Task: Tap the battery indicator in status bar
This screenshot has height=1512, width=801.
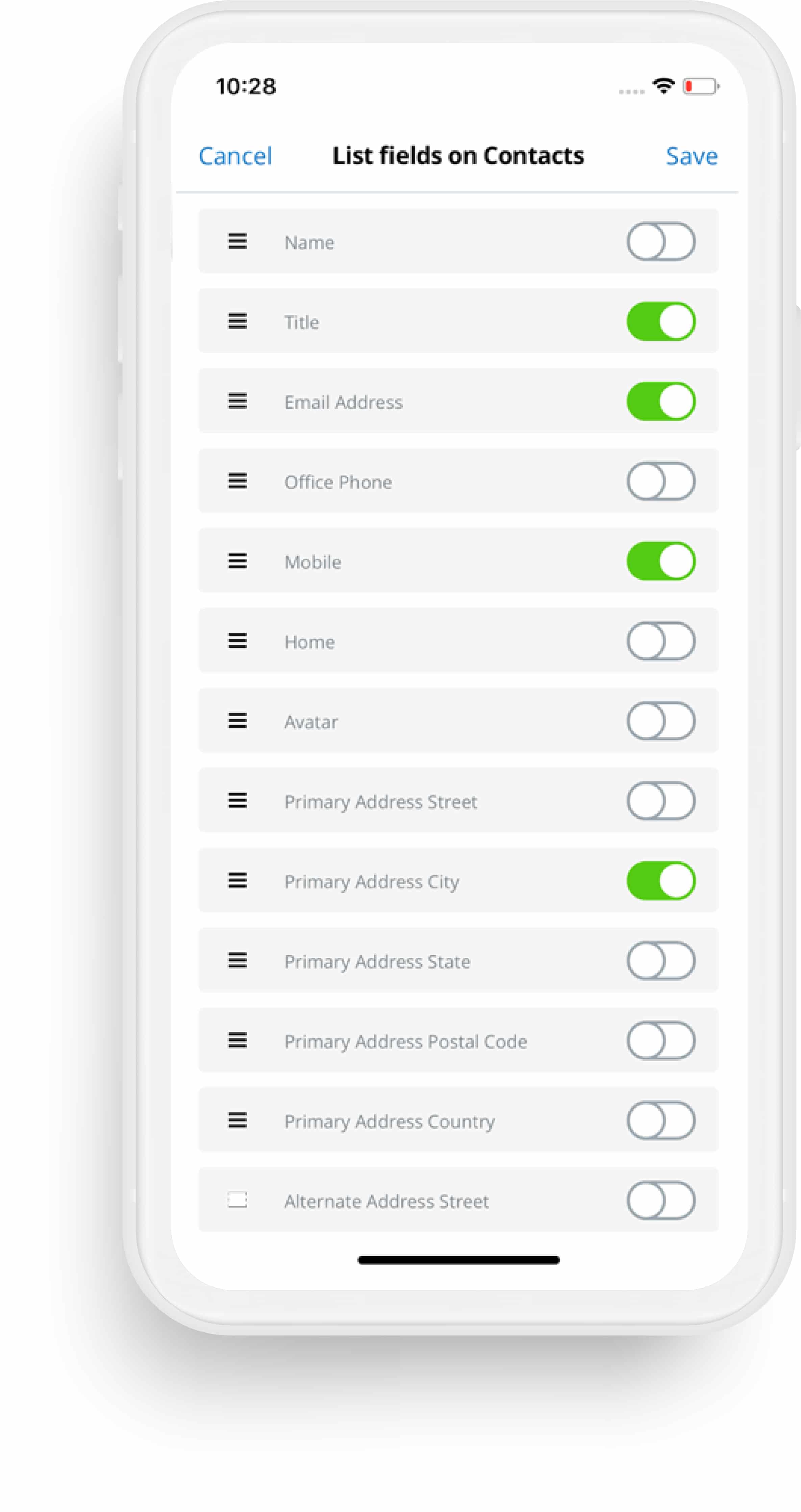Action: 701,86
